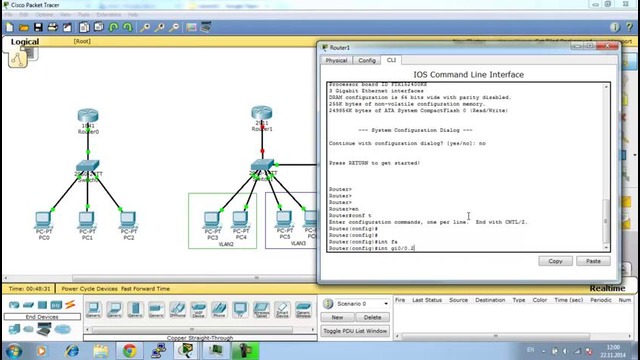Click Toggle PDU List Window button
The height and width of the screenshot is (360, 640).
click(355, 331)
